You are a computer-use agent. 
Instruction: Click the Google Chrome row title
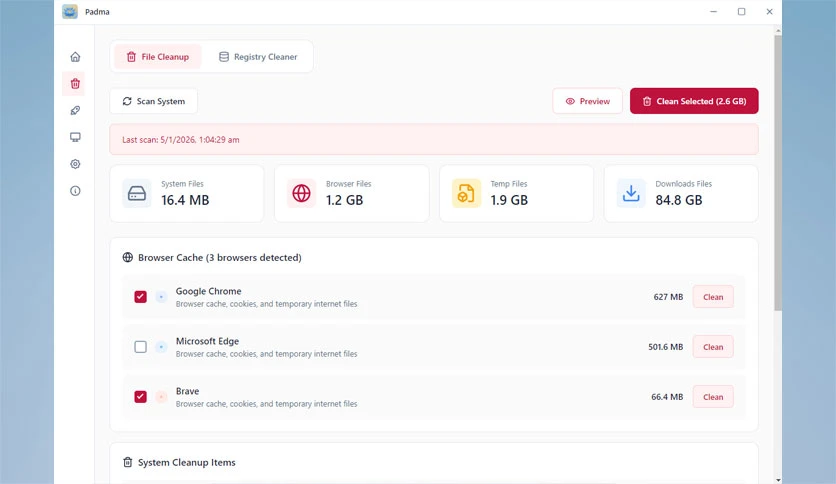(x=208, y=291)
